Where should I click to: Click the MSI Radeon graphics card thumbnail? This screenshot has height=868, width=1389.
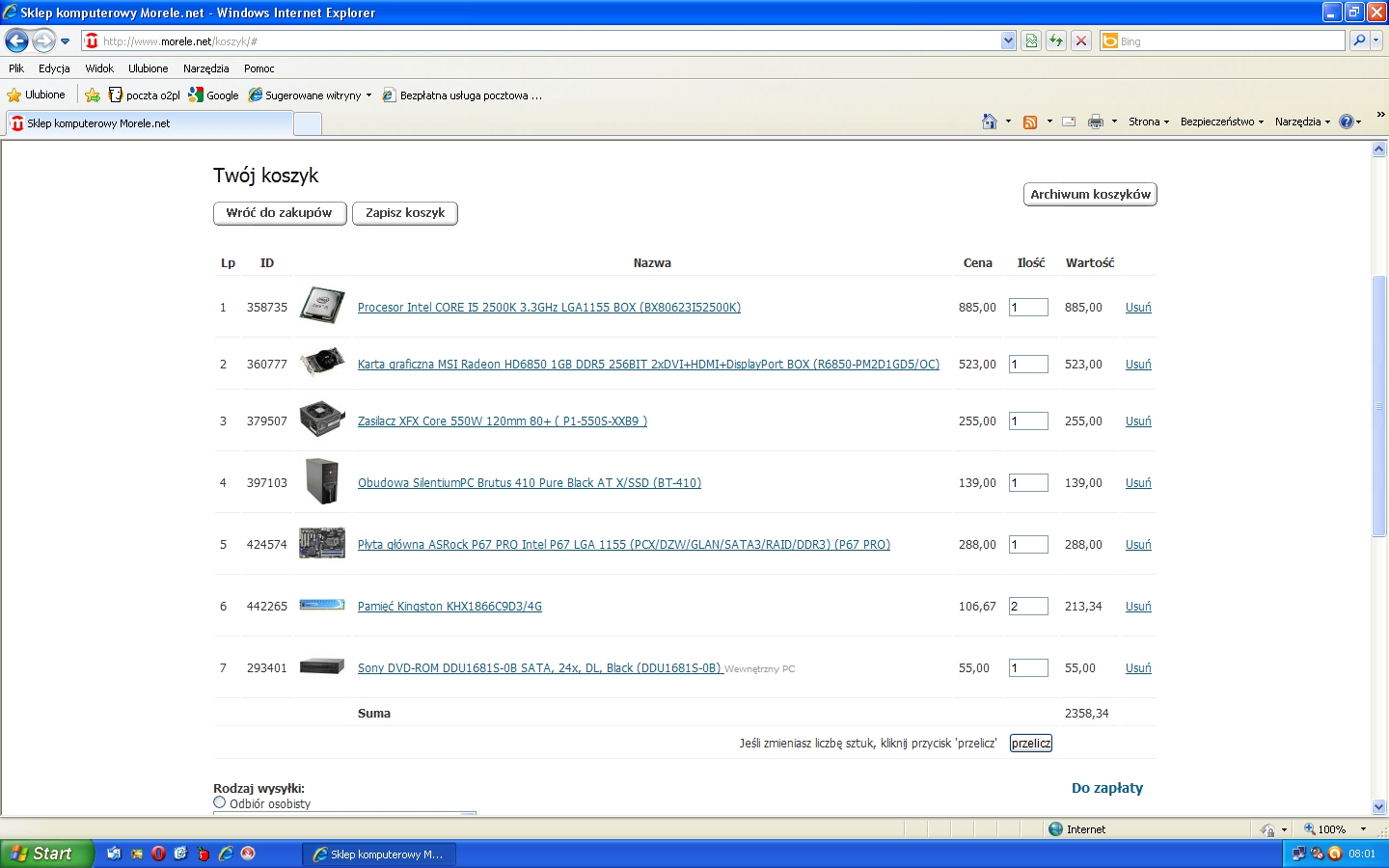point(322,363)
